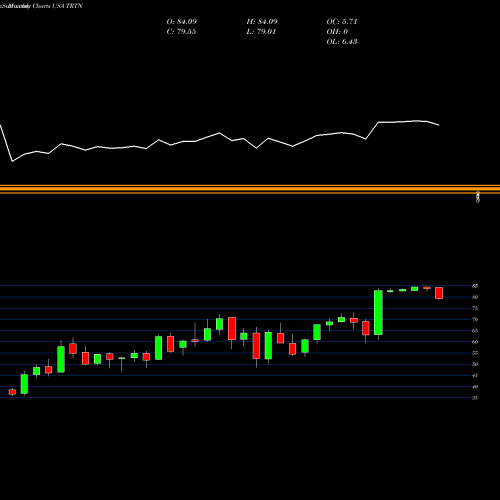Select the 70 price axis label
The image size is (500, 500).
pos(475,319)
